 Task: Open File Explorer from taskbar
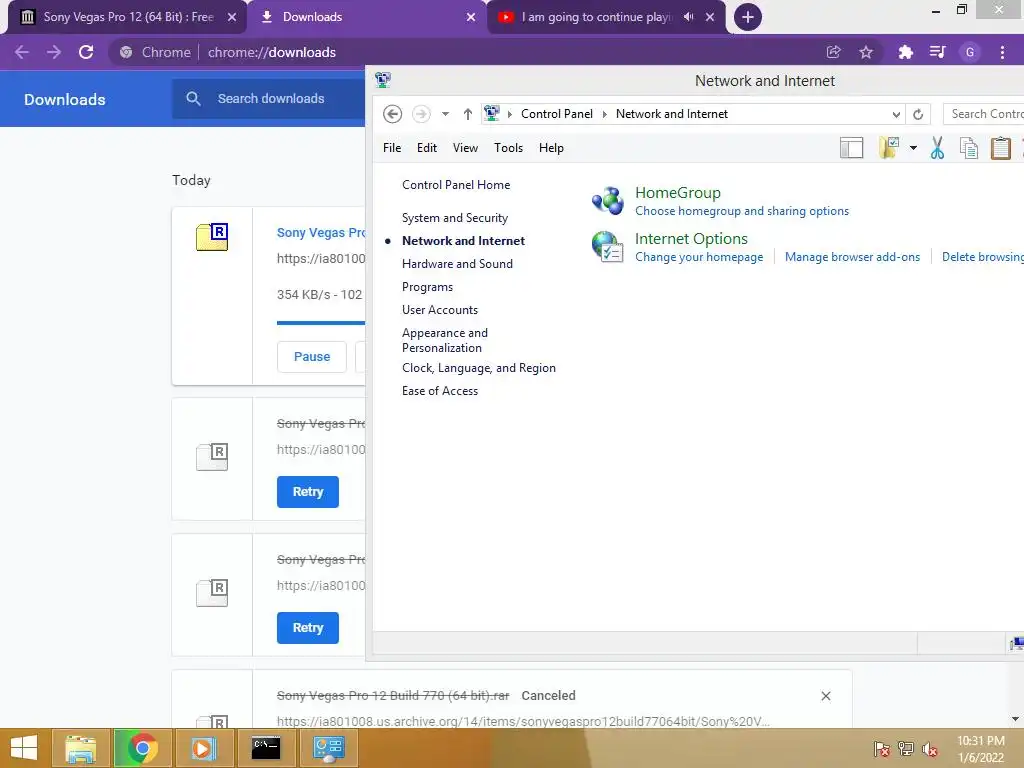[80, 748]
